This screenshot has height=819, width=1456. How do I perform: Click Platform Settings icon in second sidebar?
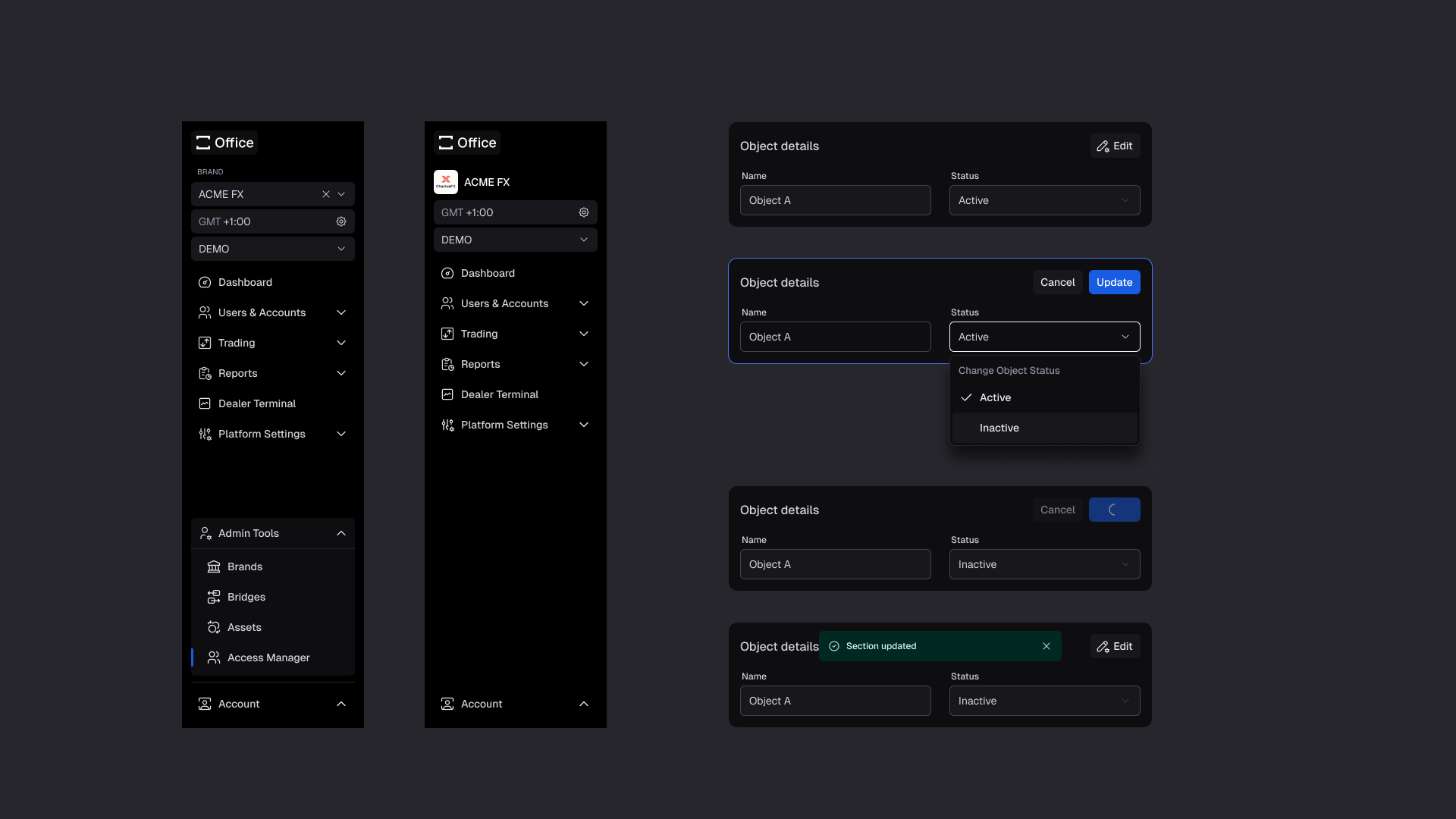click(x=447, y=425)
